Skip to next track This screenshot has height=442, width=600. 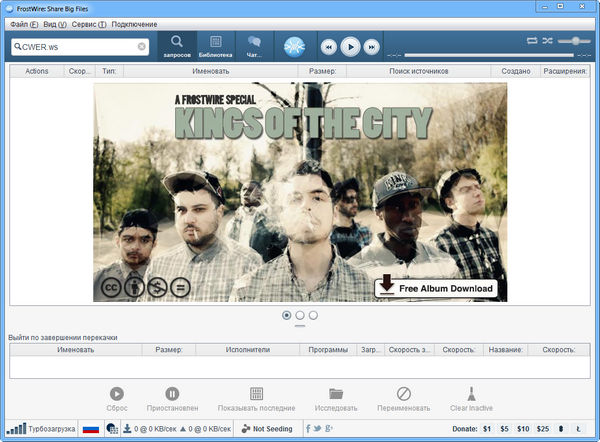[x=371, y=46]
